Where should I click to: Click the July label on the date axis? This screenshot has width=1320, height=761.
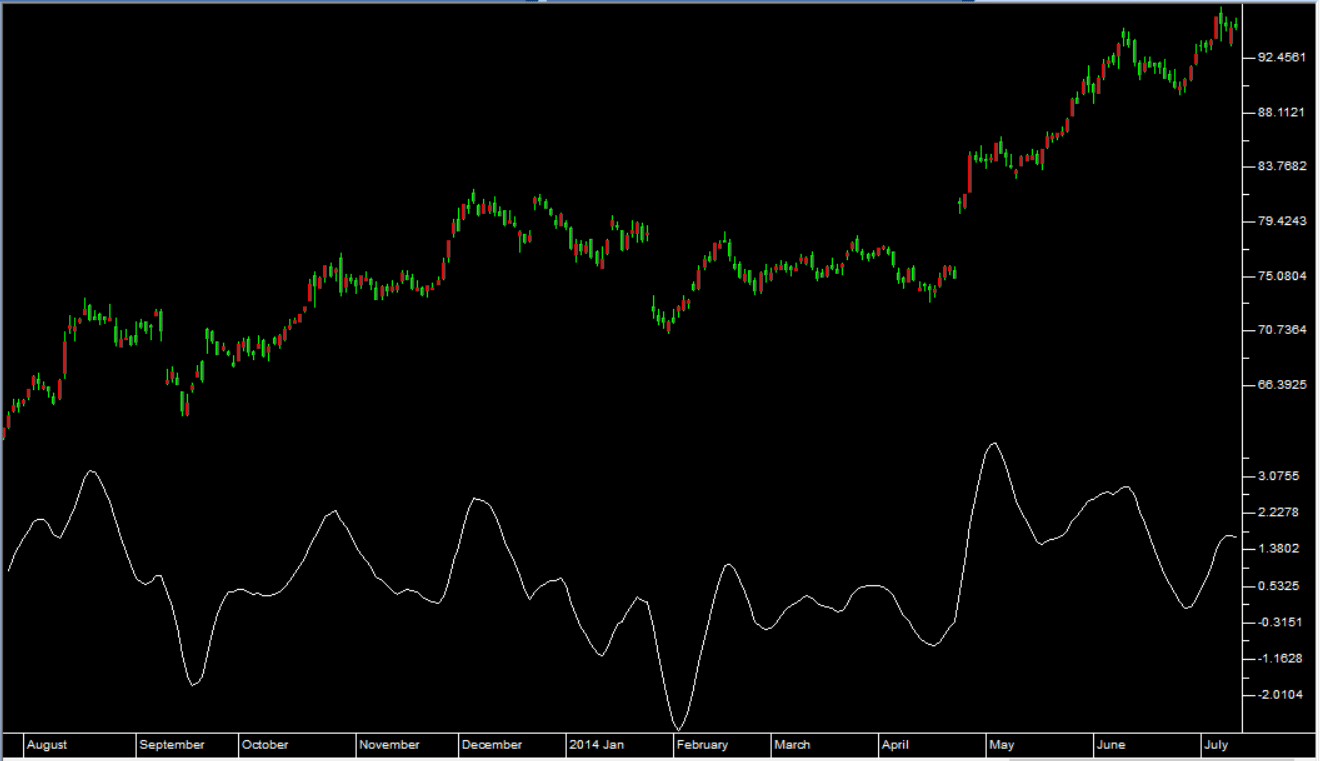pos(1215,745)
